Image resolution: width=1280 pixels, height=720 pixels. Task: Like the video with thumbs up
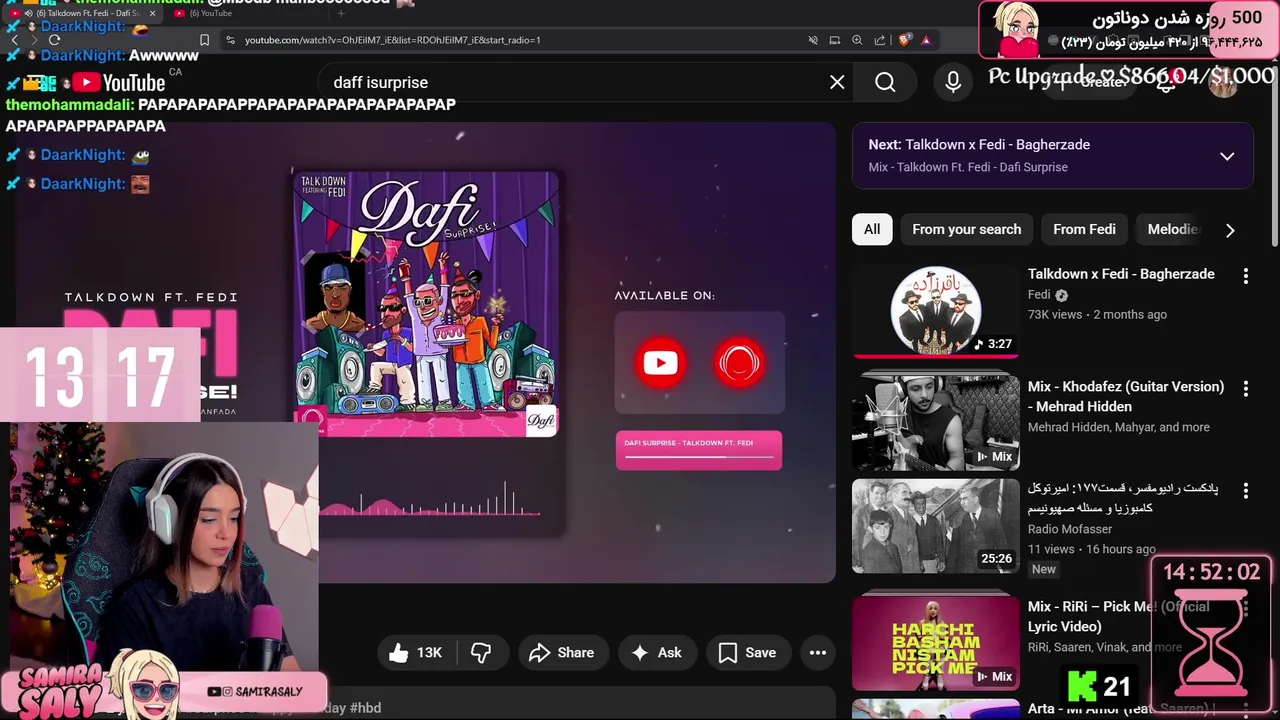click(415, 653)
